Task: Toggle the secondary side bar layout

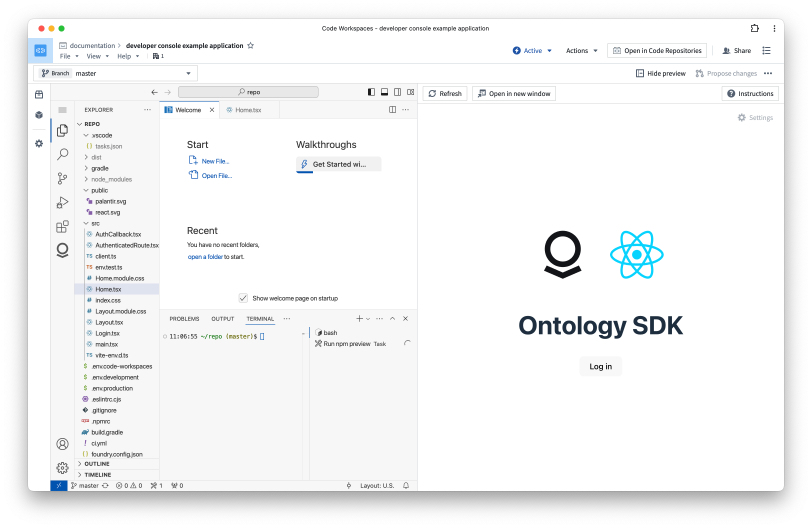Action: click(x=397, y=92)
